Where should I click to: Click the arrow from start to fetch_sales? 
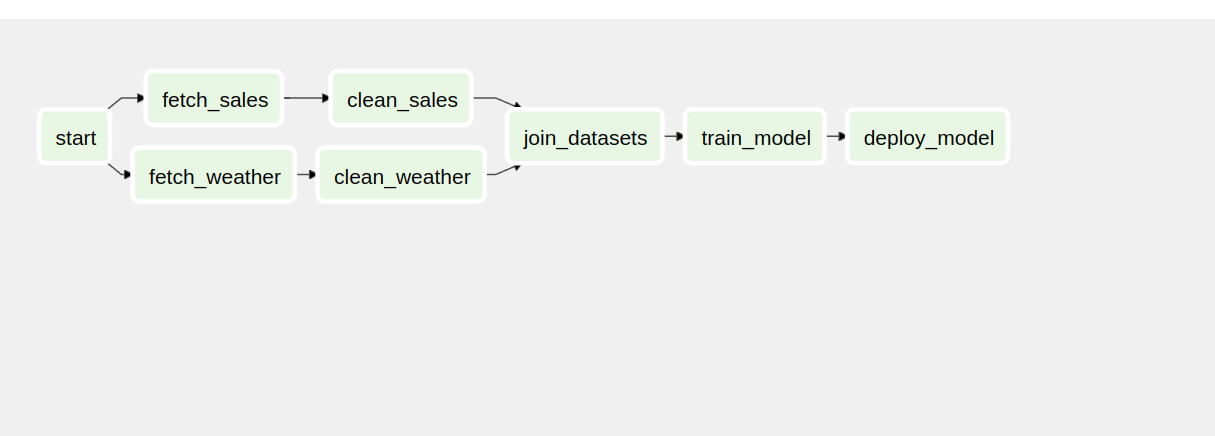pyautogui.click(x=127, y=98)
